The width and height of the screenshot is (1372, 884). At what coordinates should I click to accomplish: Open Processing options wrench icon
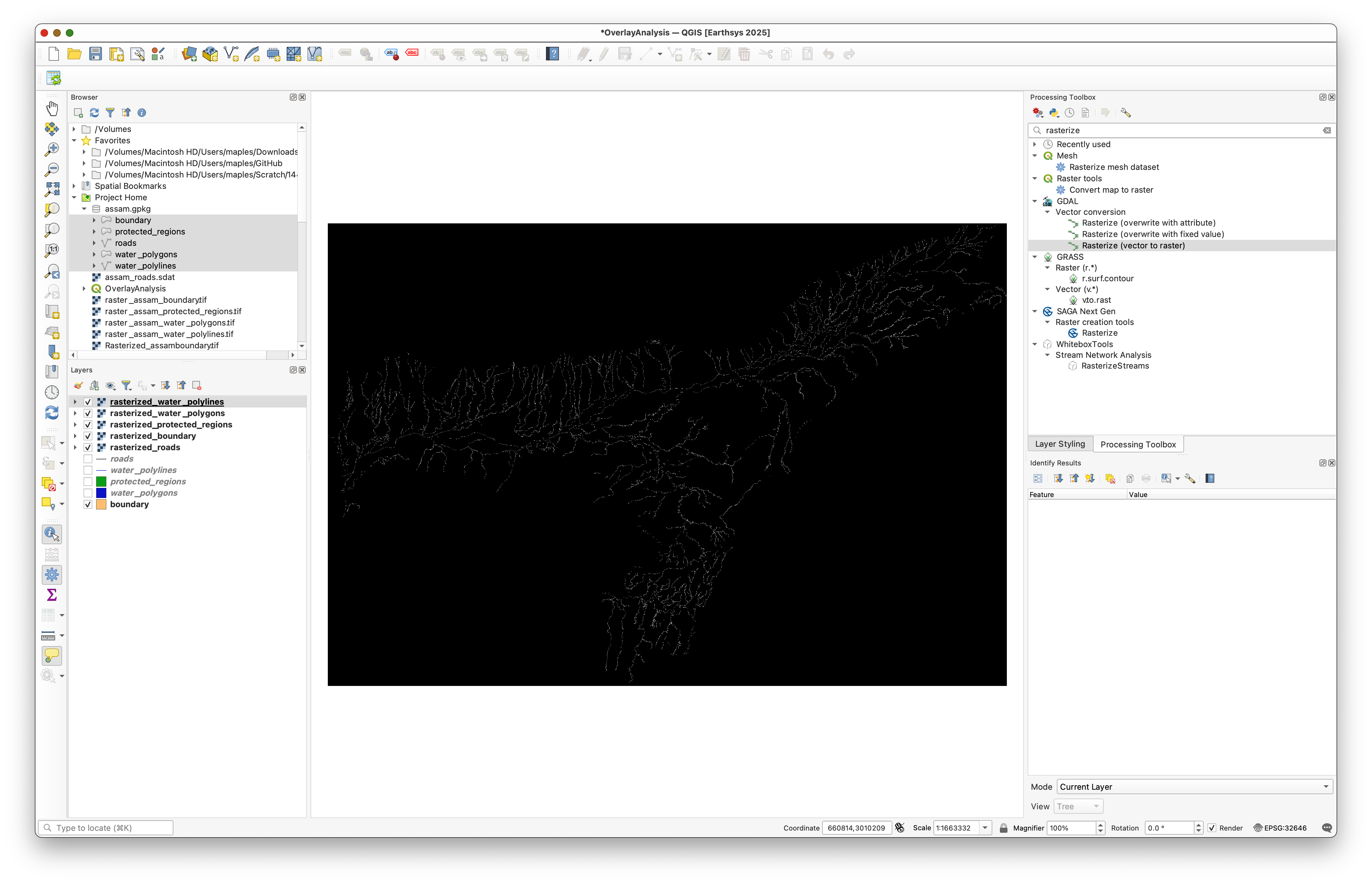pos(1125,113)
